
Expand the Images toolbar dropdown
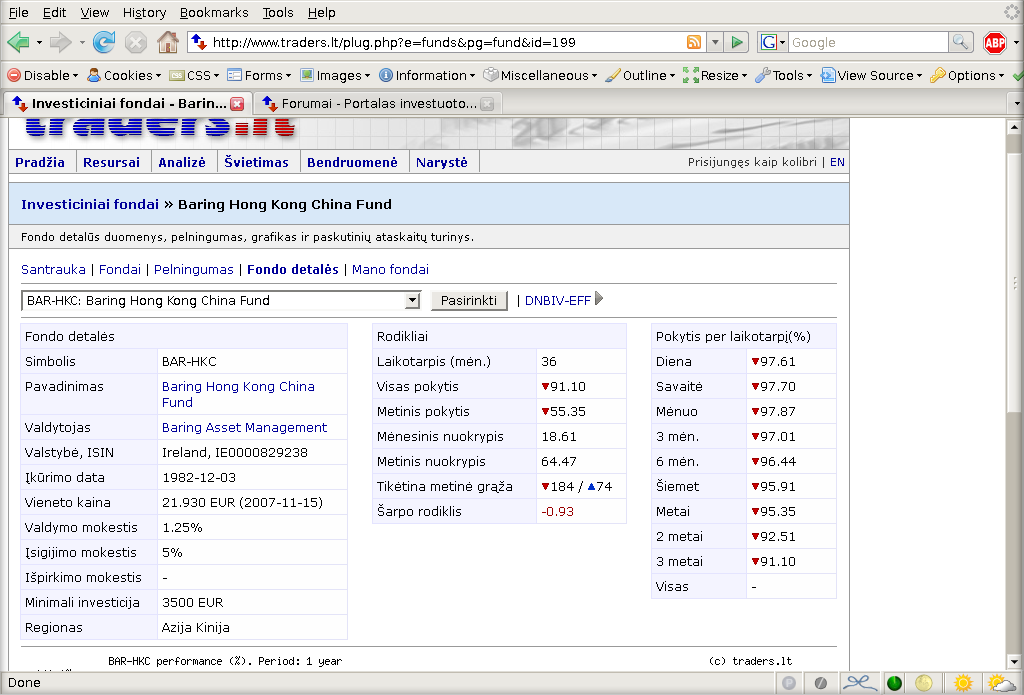click(x=335, y=76)
